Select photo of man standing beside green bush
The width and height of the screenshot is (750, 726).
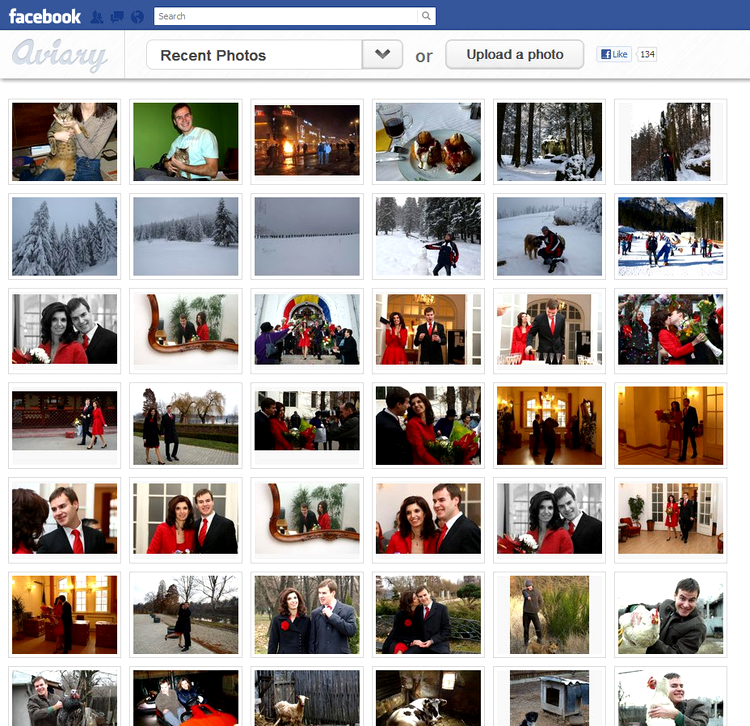click(549, 615)
